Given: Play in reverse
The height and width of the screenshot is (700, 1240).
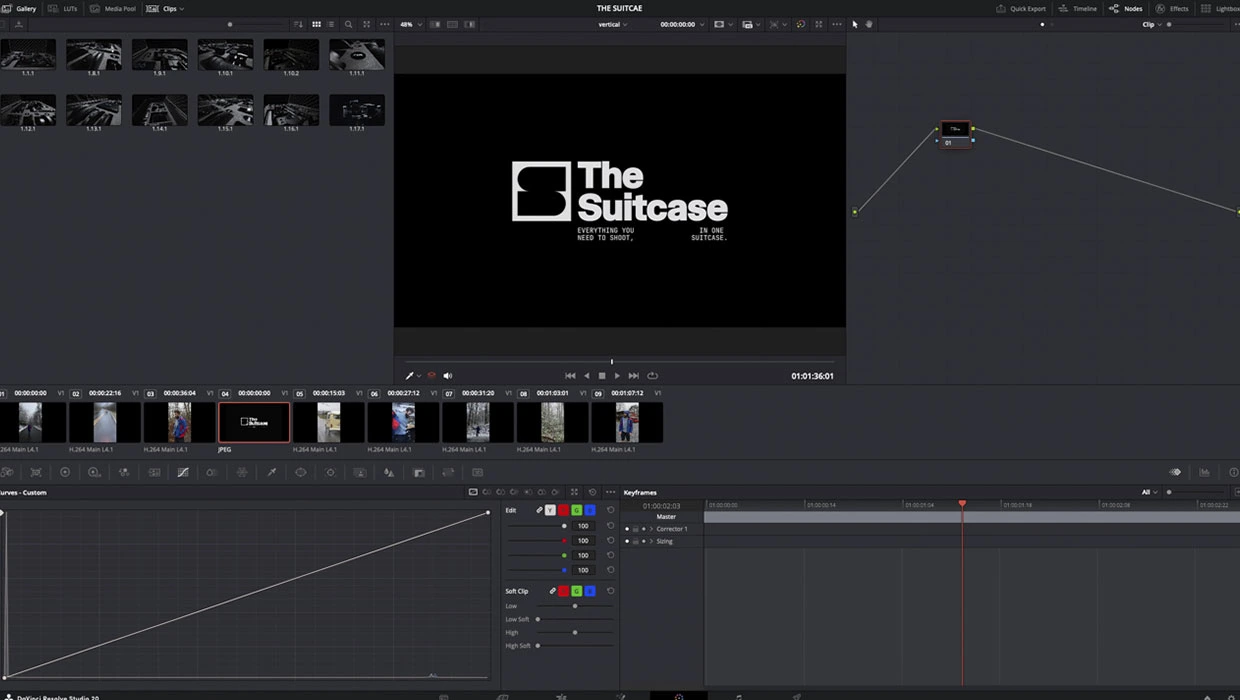Looking at the screenshot, I should click(587, 376).
